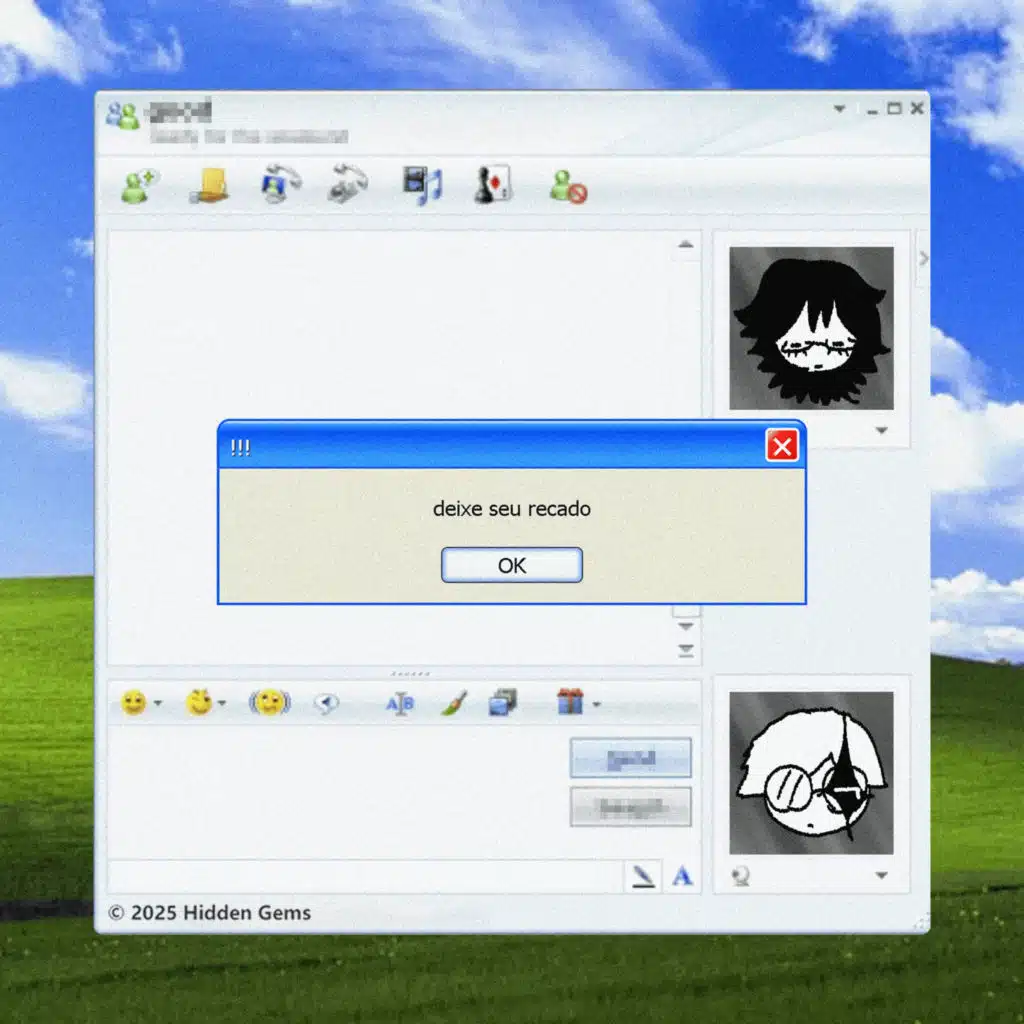Block this contact using the block icon
This screenshot has height=1024, width=1024.
[568, 186]
